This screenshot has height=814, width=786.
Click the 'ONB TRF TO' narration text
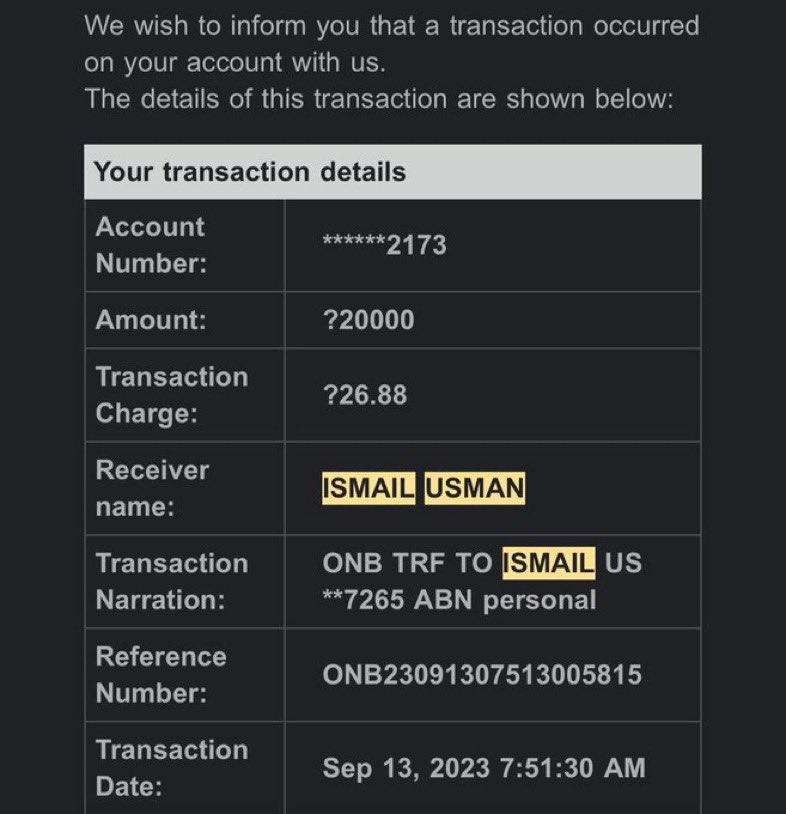tap(407, 563)
